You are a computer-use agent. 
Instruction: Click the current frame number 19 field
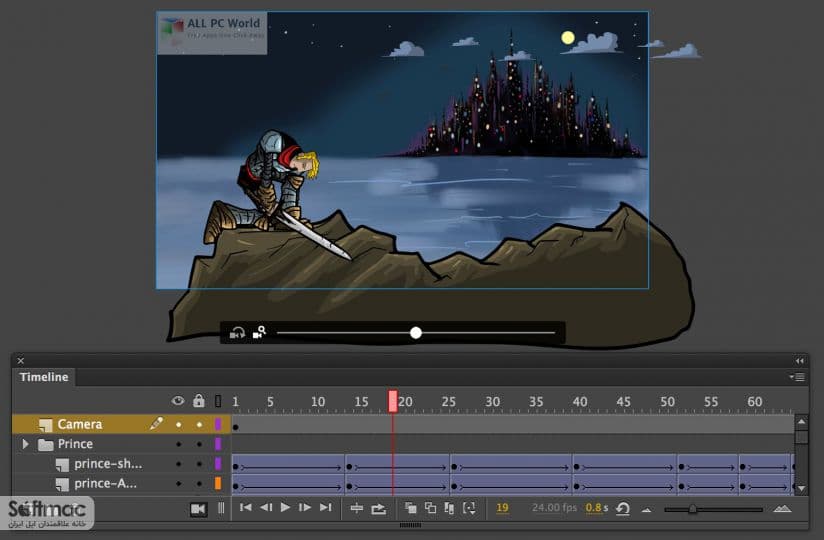click(502, 508)
